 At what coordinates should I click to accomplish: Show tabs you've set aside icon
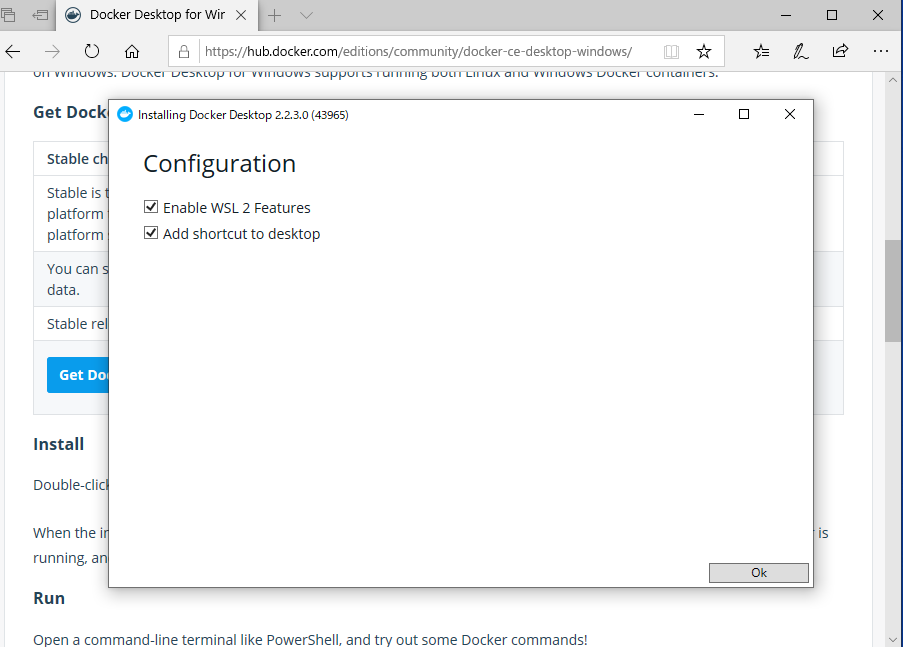click(8, 15)
